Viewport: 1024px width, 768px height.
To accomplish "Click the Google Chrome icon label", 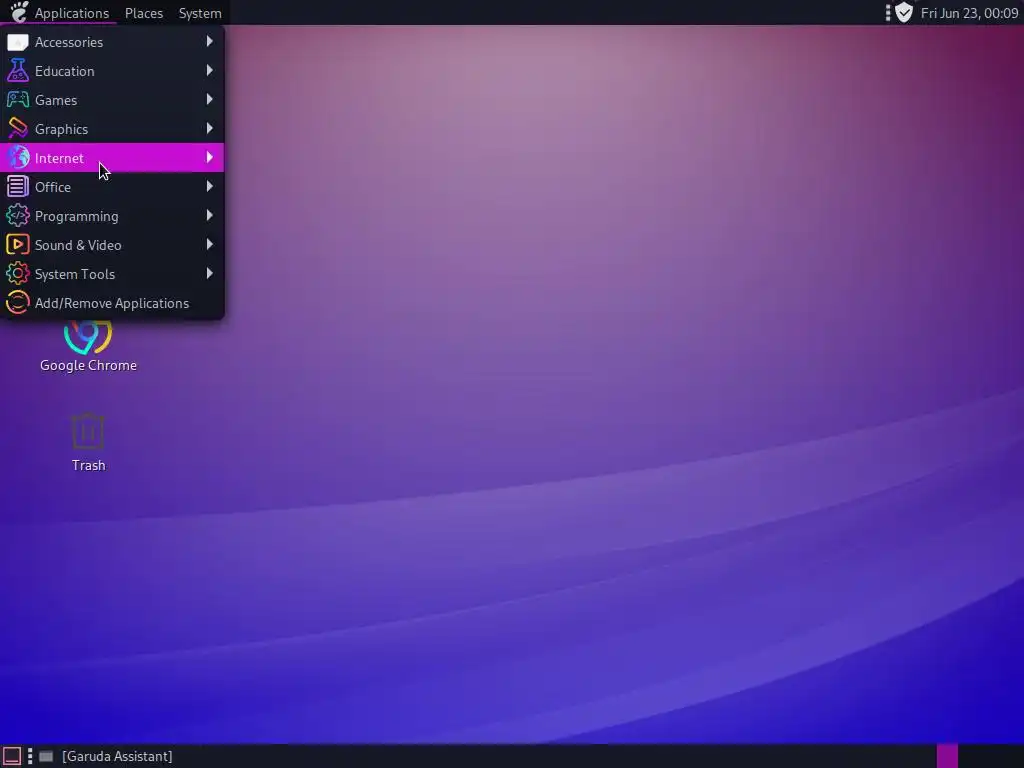I will tap(88, 365).
